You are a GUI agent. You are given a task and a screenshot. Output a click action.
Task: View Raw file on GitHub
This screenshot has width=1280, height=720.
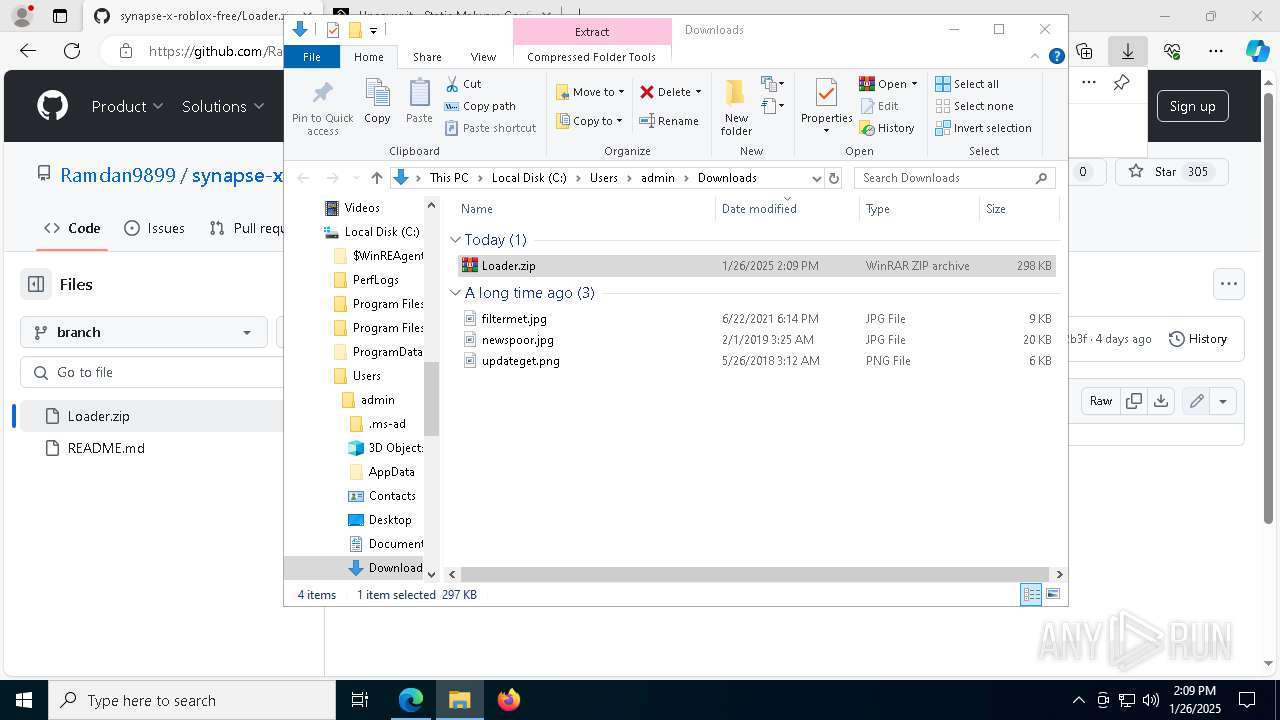(x=1101, y=401)
